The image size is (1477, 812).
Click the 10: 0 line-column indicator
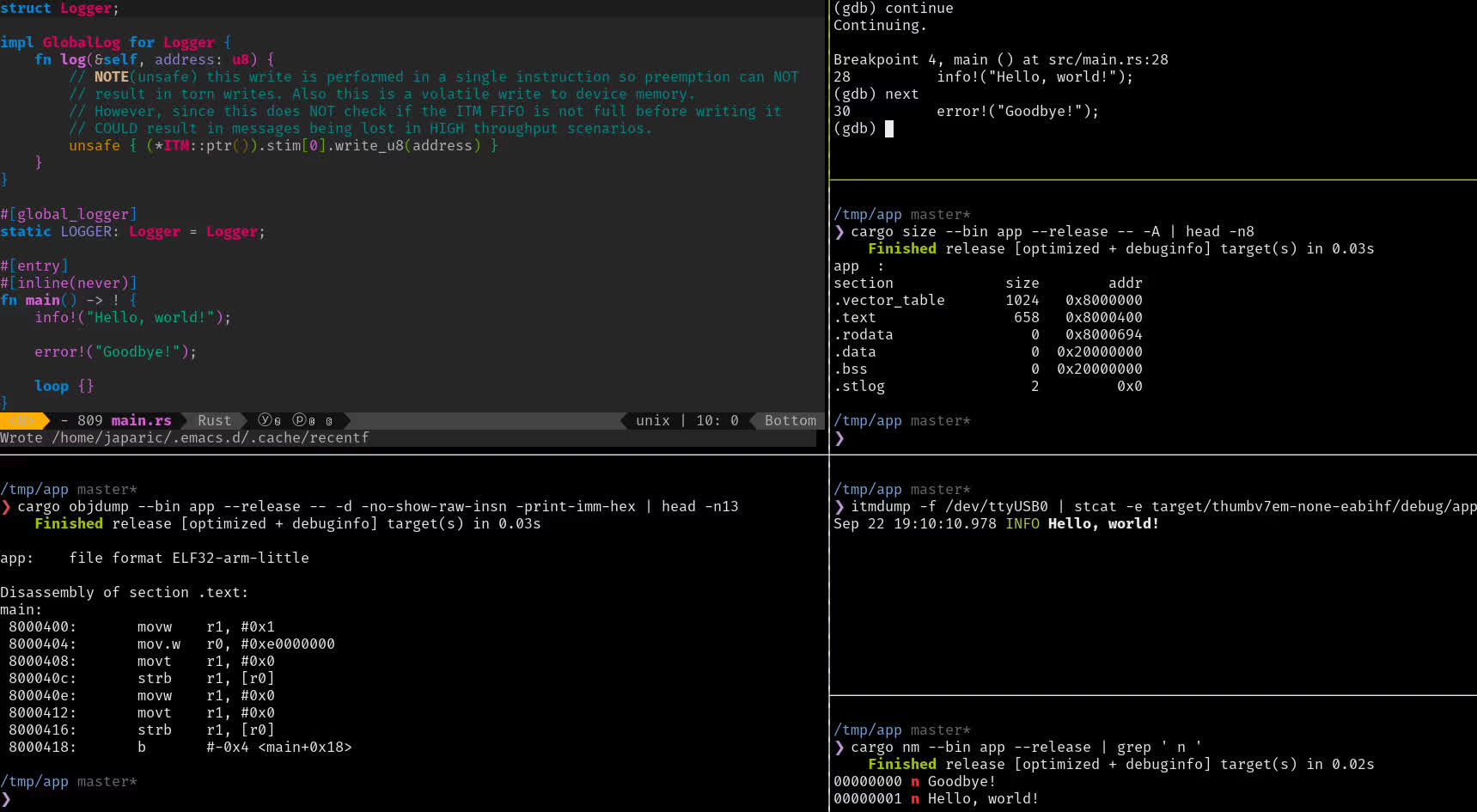[717, 420]
